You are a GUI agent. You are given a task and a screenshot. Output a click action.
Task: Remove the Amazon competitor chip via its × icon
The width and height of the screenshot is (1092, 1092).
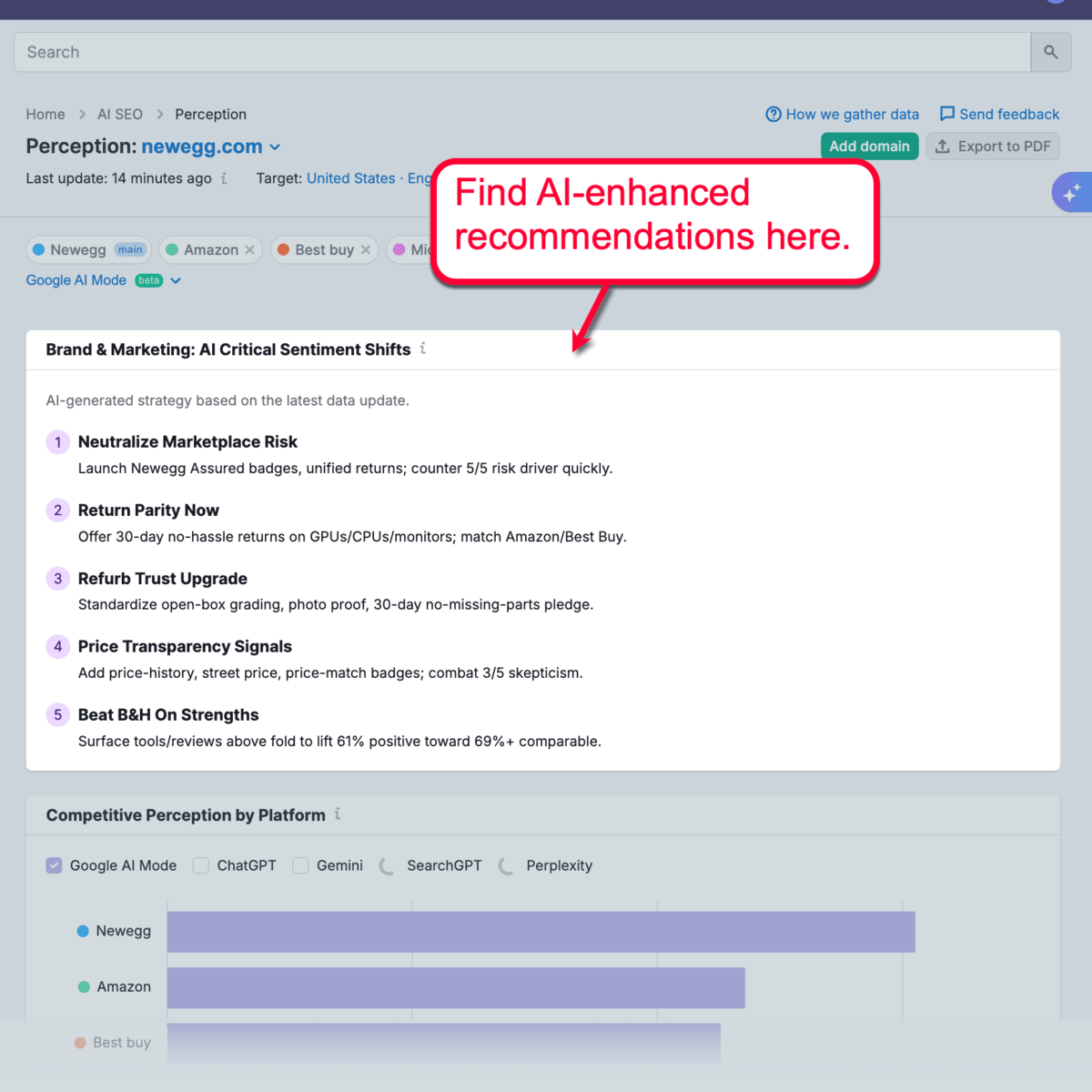click(x=251, y=249)
